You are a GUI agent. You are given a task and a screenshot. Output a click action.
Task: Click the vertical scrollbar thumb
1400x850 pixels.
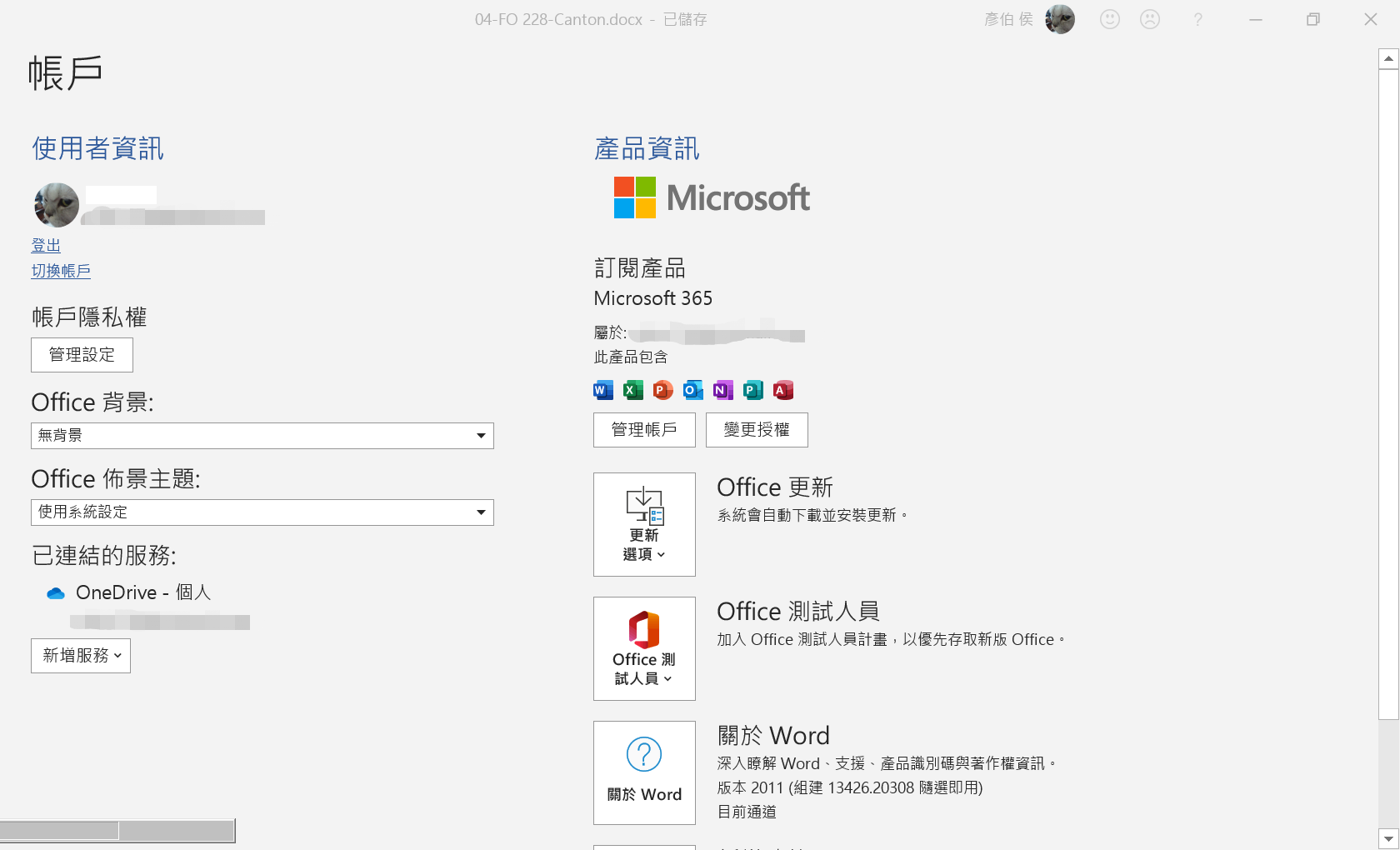click(x=1388, y=394)
